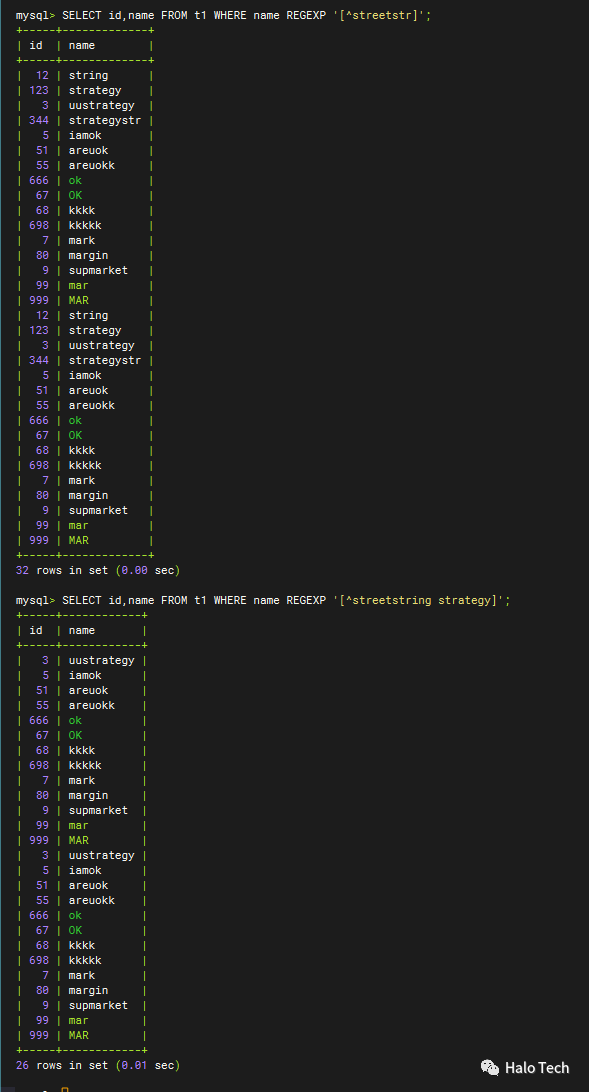Click 'name' column header of the 26-row result

(x=81, y=630)
